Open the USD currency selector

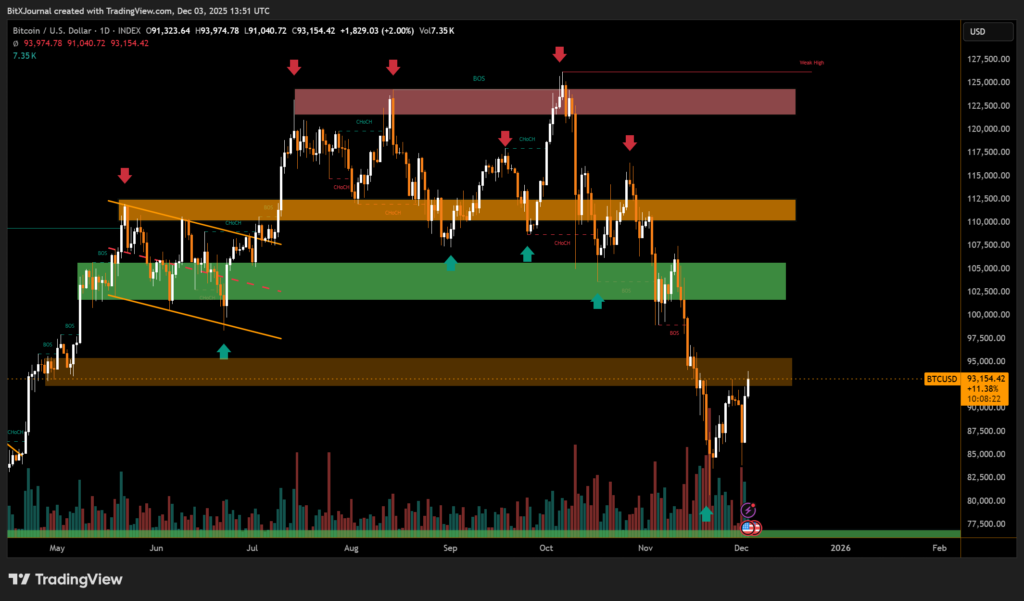coord(978,32)
